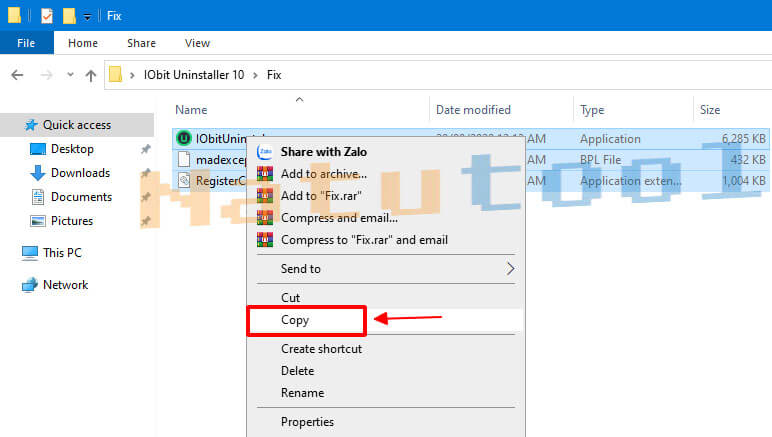
Task: Click the Quick access star icon
Action: (31, 125)
